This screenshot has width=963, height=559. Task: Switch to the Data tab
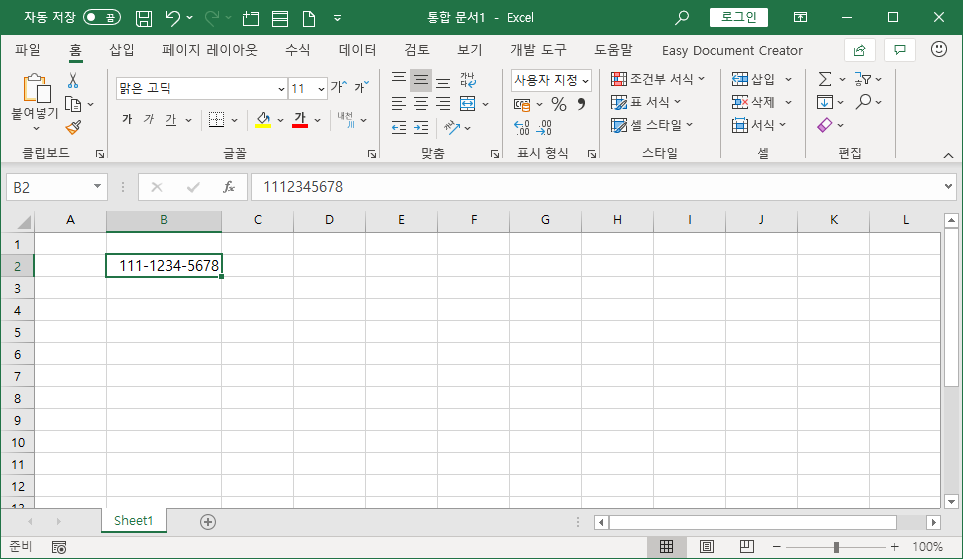(357, 50)
